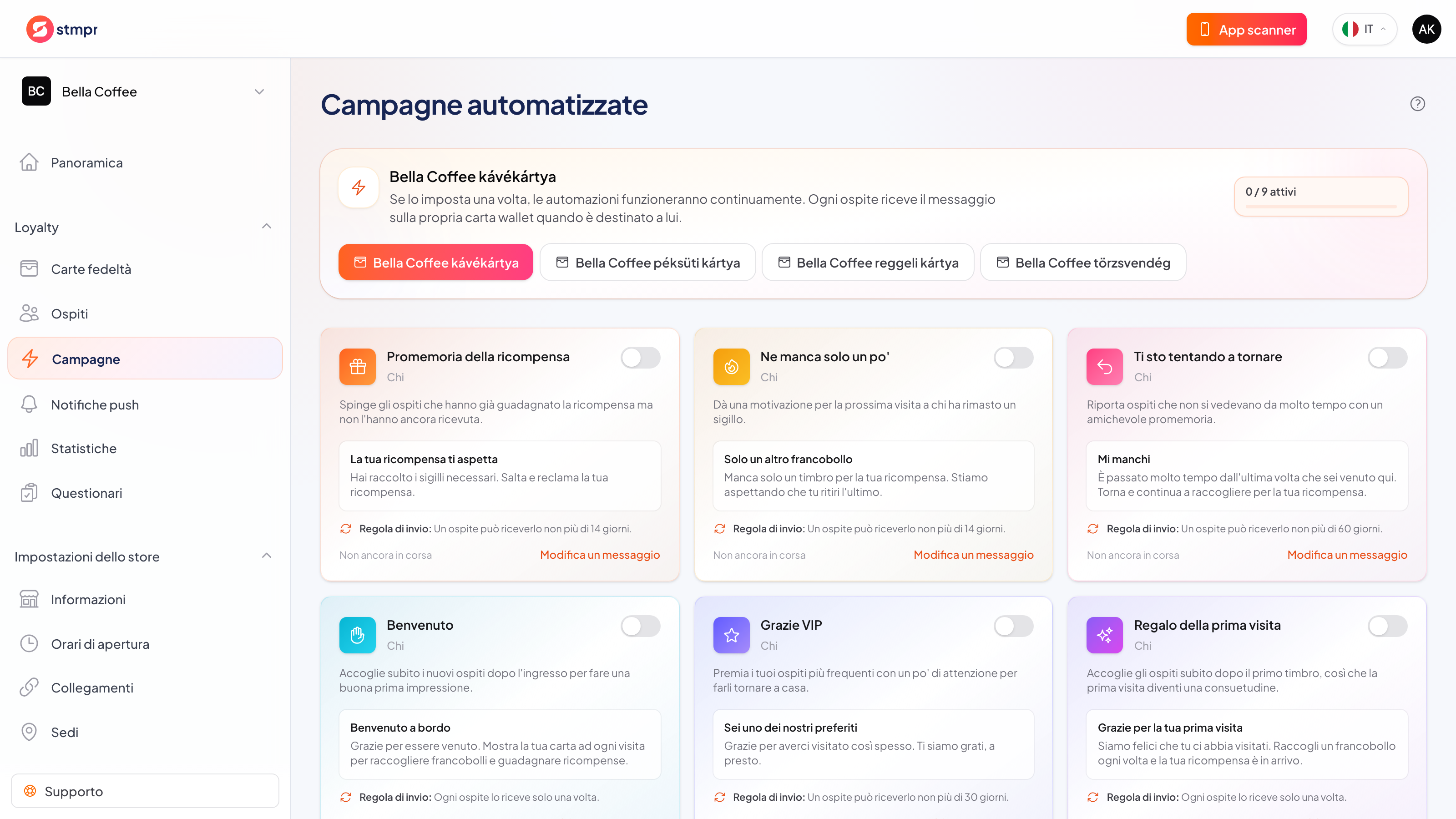The width and height of the screenshot is (1456, 819).
Task: Click the Grazie per la tua prima visita box
Action: point(1247,744)
